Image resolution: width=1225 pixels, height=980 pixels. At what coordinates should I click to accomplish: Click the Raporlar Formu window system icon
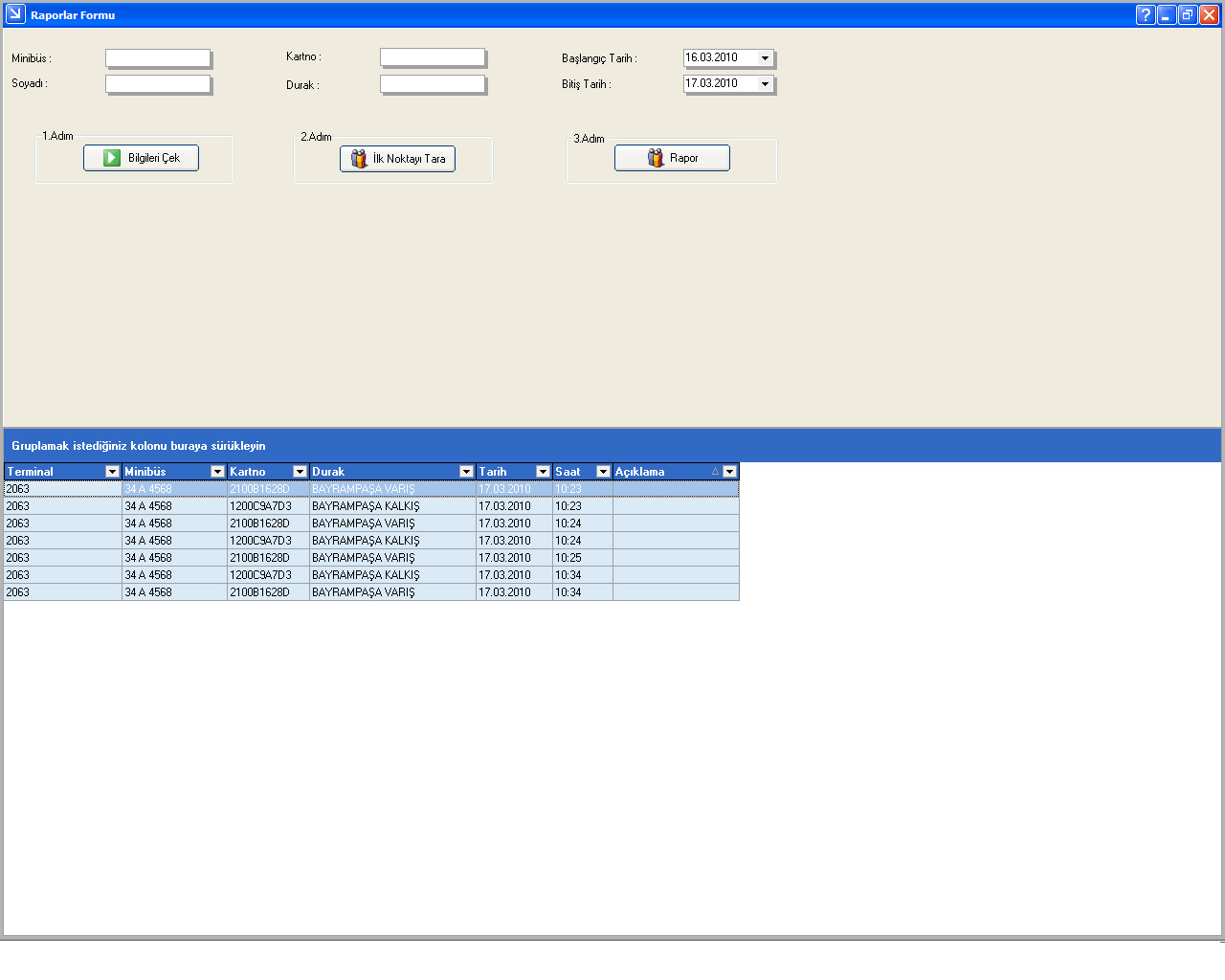coord(15,14)
